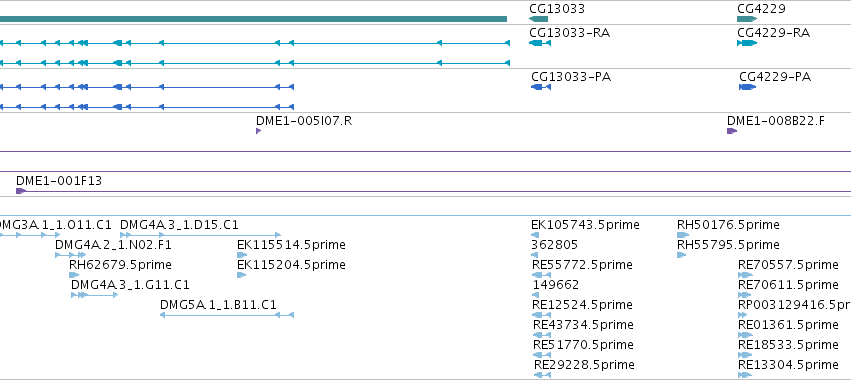Click the DME1-005I07.R marker arrow

(x=258, y=131)
